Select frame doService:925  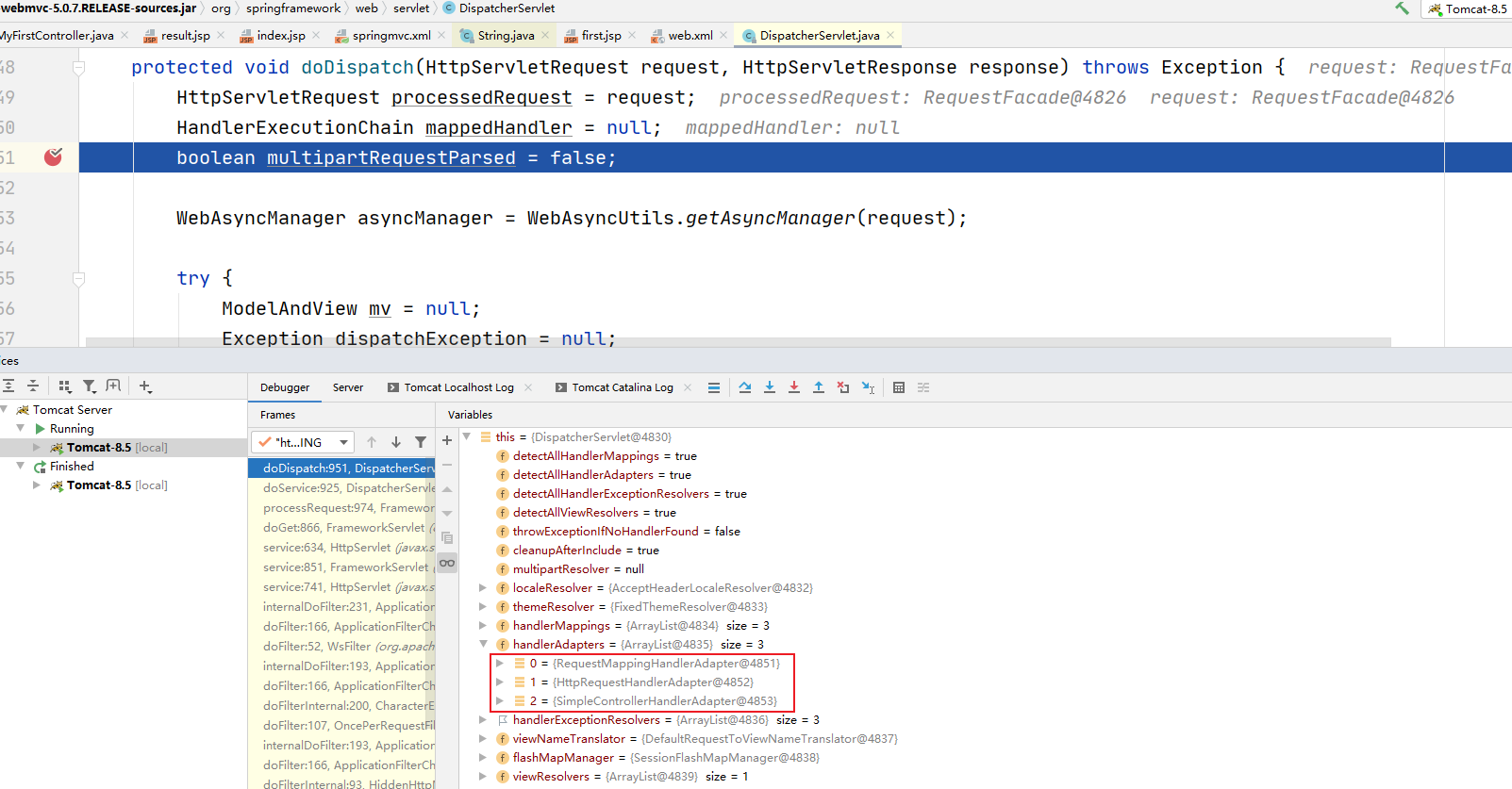pyautogui.click(x=341, y=488)
